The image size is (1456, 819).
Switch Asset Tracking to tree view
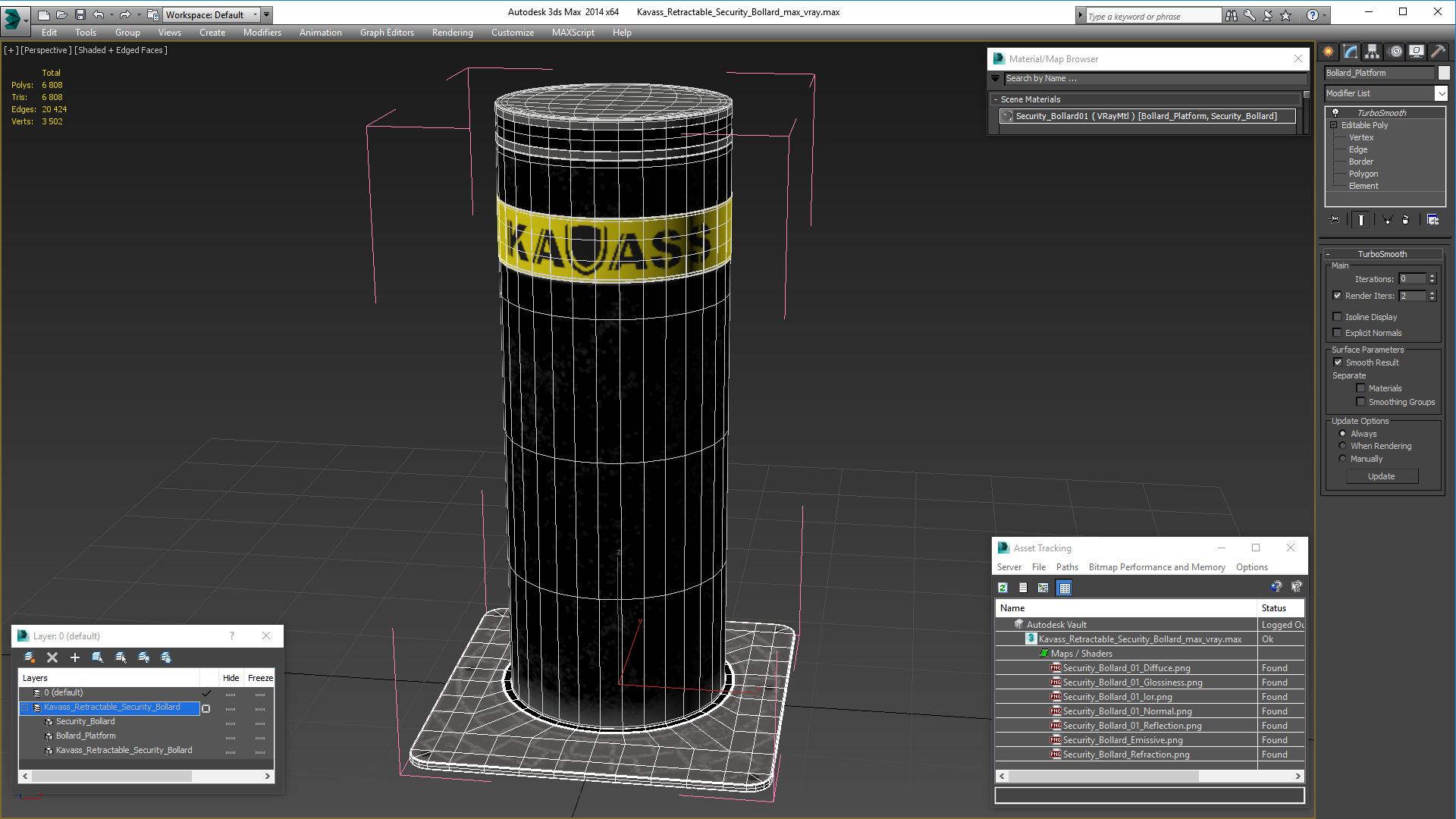[x=1043, y=588]
